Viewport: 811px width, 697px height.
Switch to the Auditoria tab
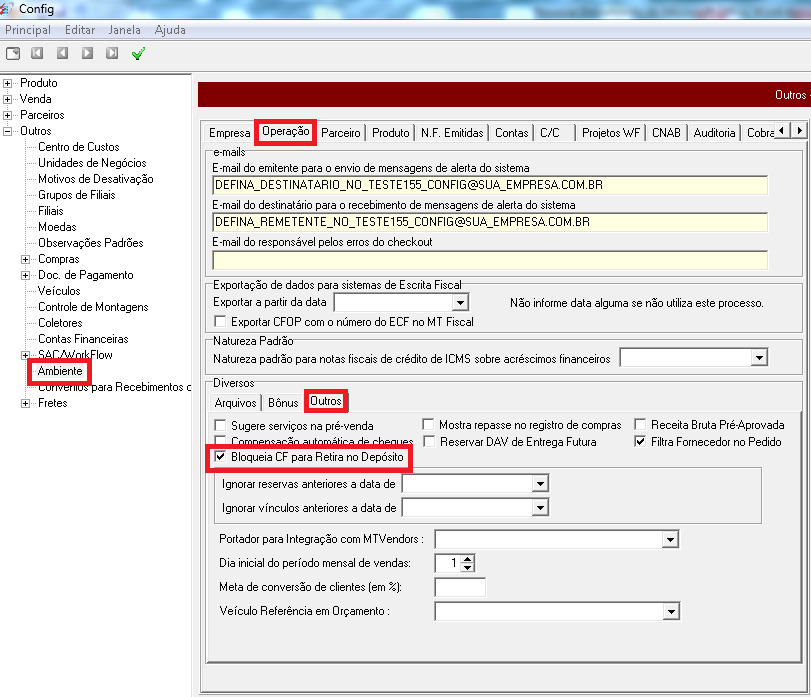coord(714,132)
